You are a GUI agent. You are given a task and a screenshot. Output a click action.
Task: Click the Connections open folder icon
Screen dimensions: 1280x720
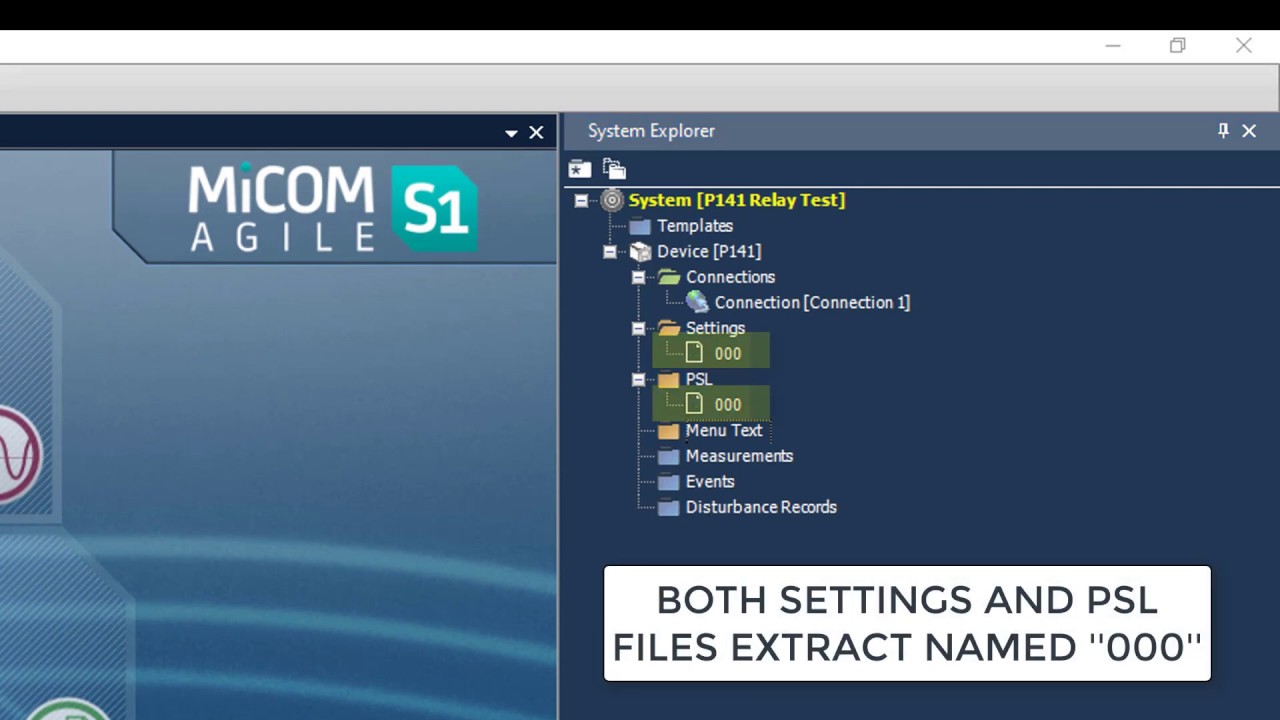(669, 277)
